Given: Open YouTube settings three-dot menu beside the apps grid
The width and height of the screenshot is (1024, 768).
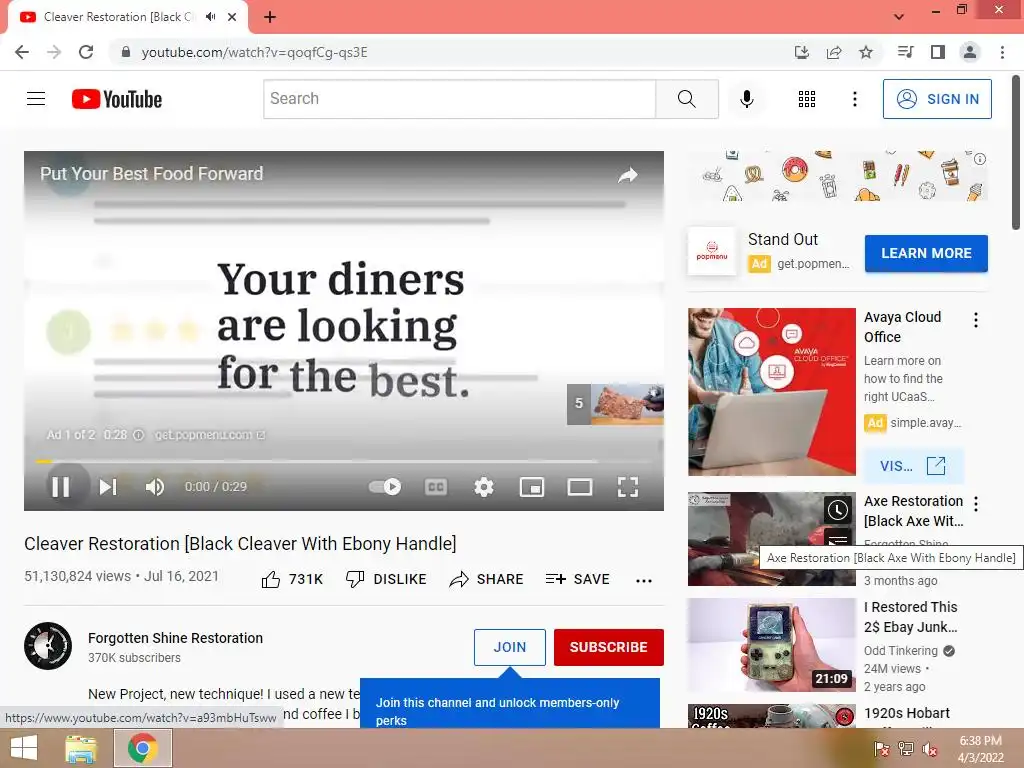Looking at the screenshot, I should tap(854, 99).
